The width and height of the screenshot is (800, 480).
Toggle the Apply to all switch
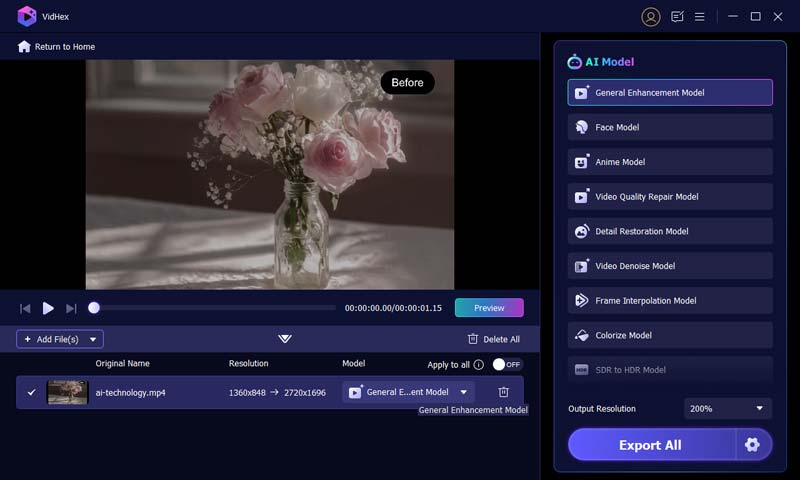click(x=508, y=364)
